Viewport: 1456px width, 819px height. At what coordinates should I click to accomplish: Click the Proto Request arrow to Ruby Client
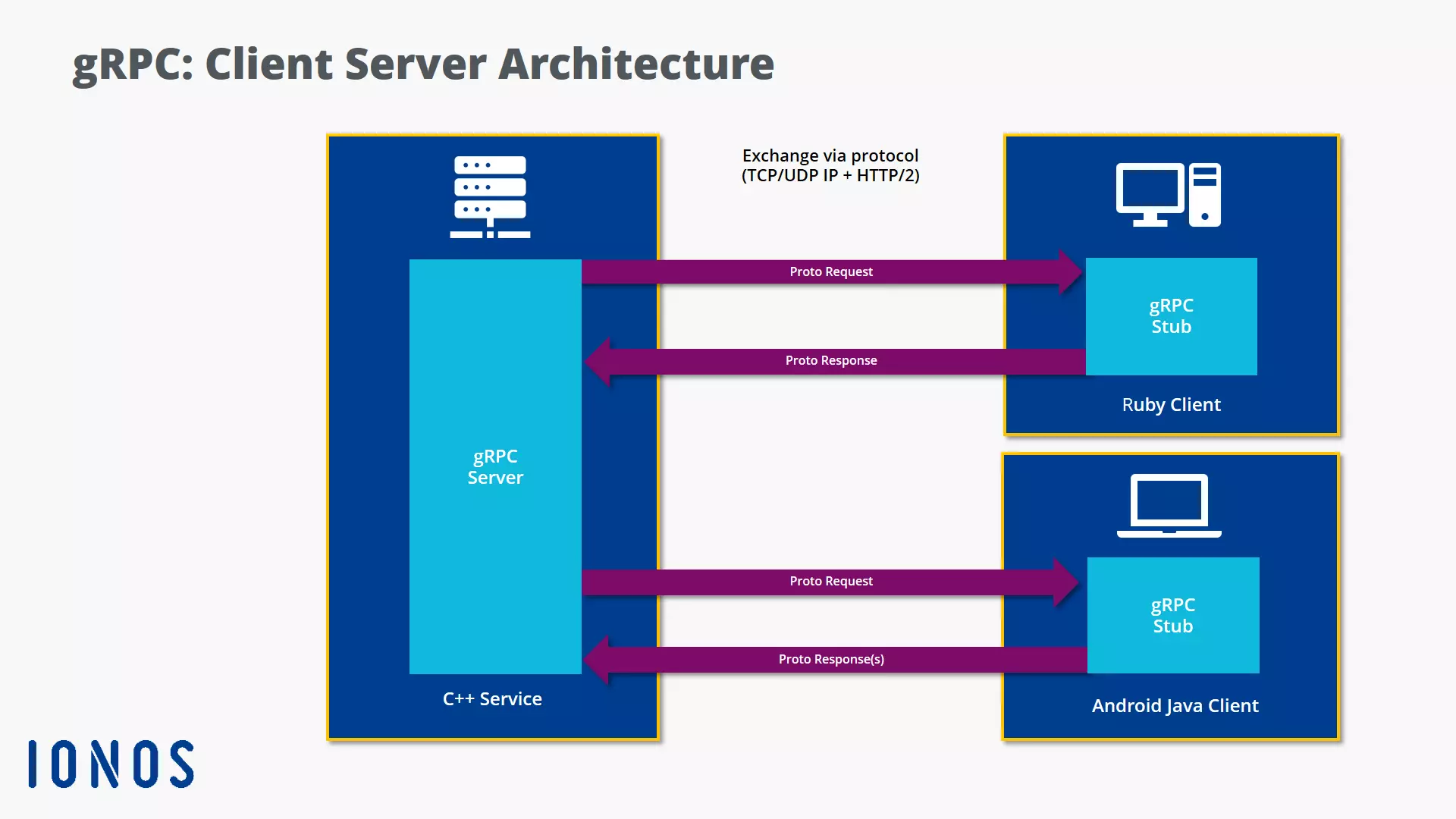[x=830, y=271]
